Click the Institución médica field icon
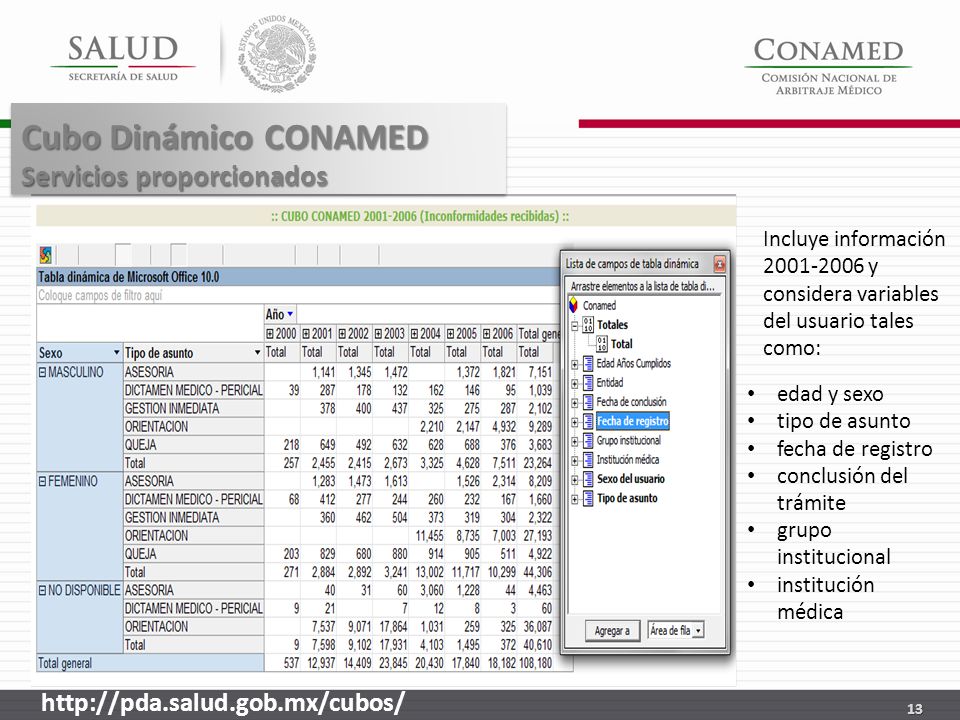 point(588,460)
